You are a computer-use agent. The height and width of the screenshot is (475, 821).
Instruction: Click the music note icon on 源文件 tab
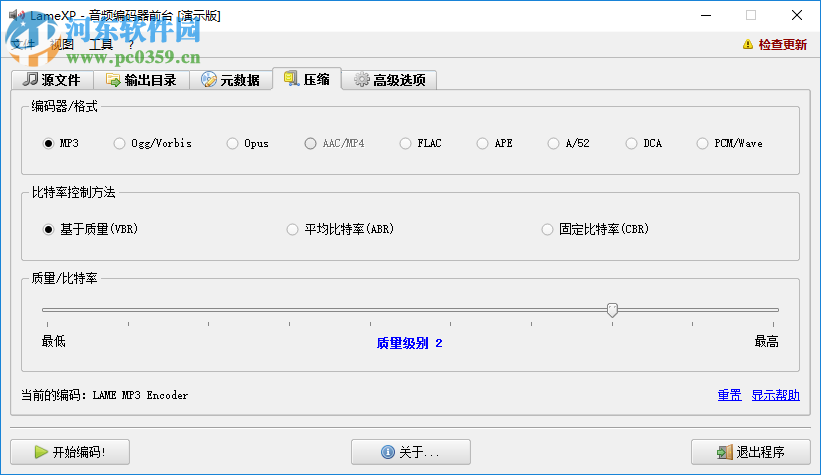click(30, 79)
